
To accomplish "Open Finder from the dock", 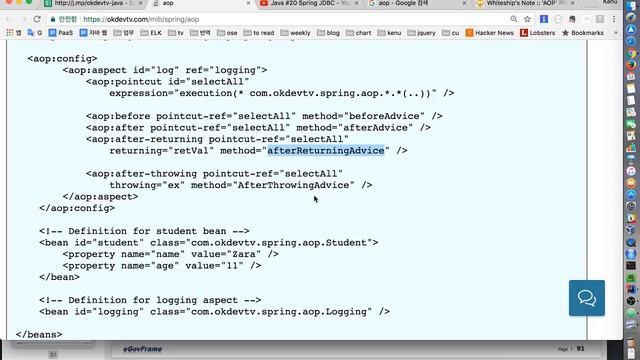I will [631, 6].
